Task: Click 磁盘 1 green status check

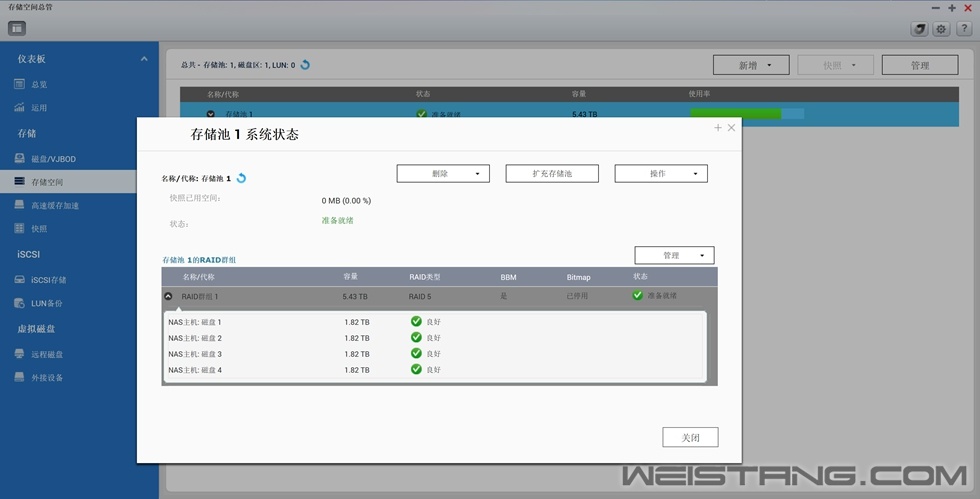Action: point(416,321)
